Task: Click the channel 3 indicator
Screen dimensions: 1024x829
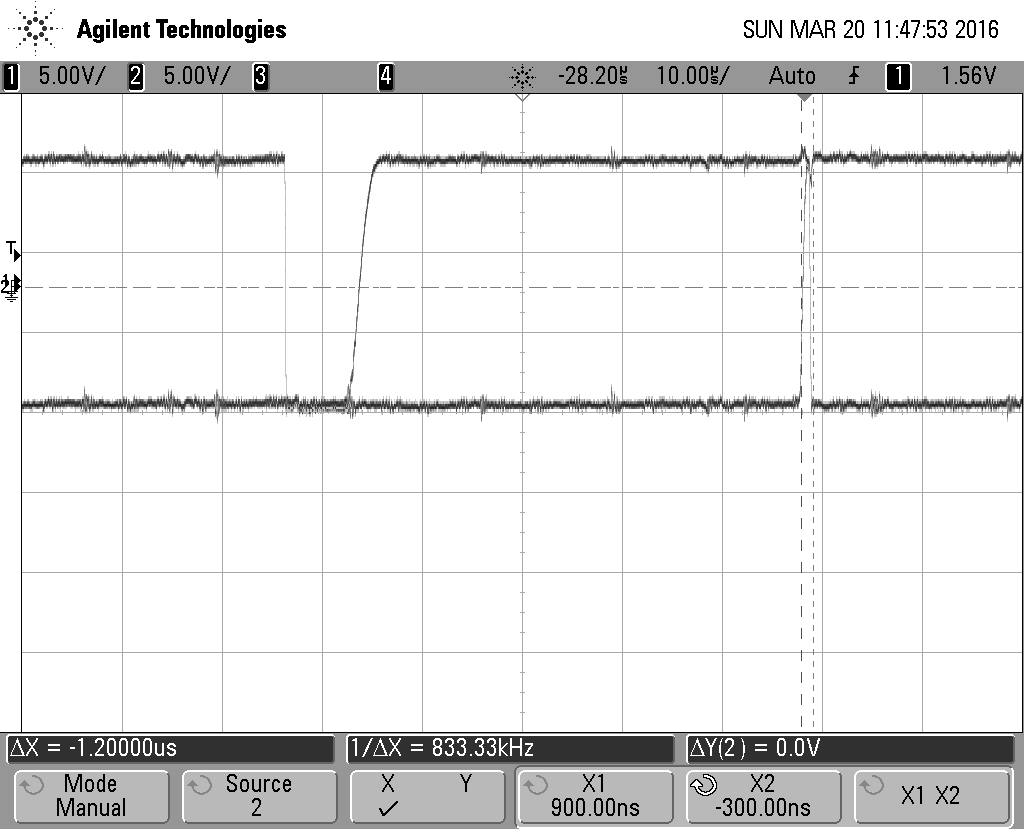Action: click(261, 76)
